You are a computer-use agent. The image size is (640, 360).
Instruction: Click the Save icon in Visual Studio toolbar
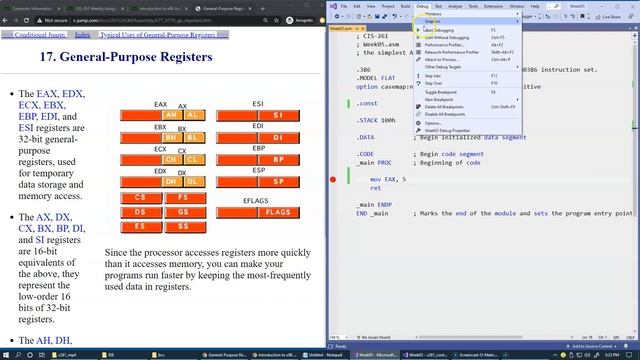pos(377,16)
